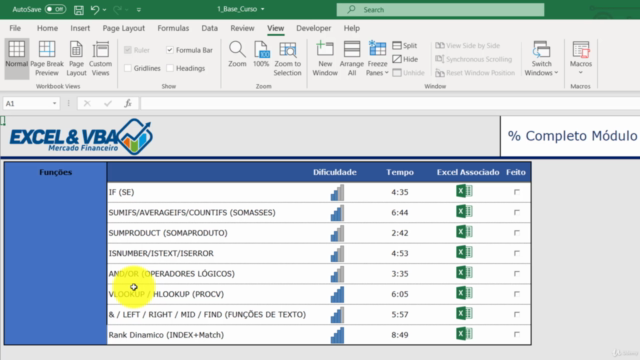Screen dimensions: 640x360
Task: Open the Data tab
Action: (x=209, y=28)
